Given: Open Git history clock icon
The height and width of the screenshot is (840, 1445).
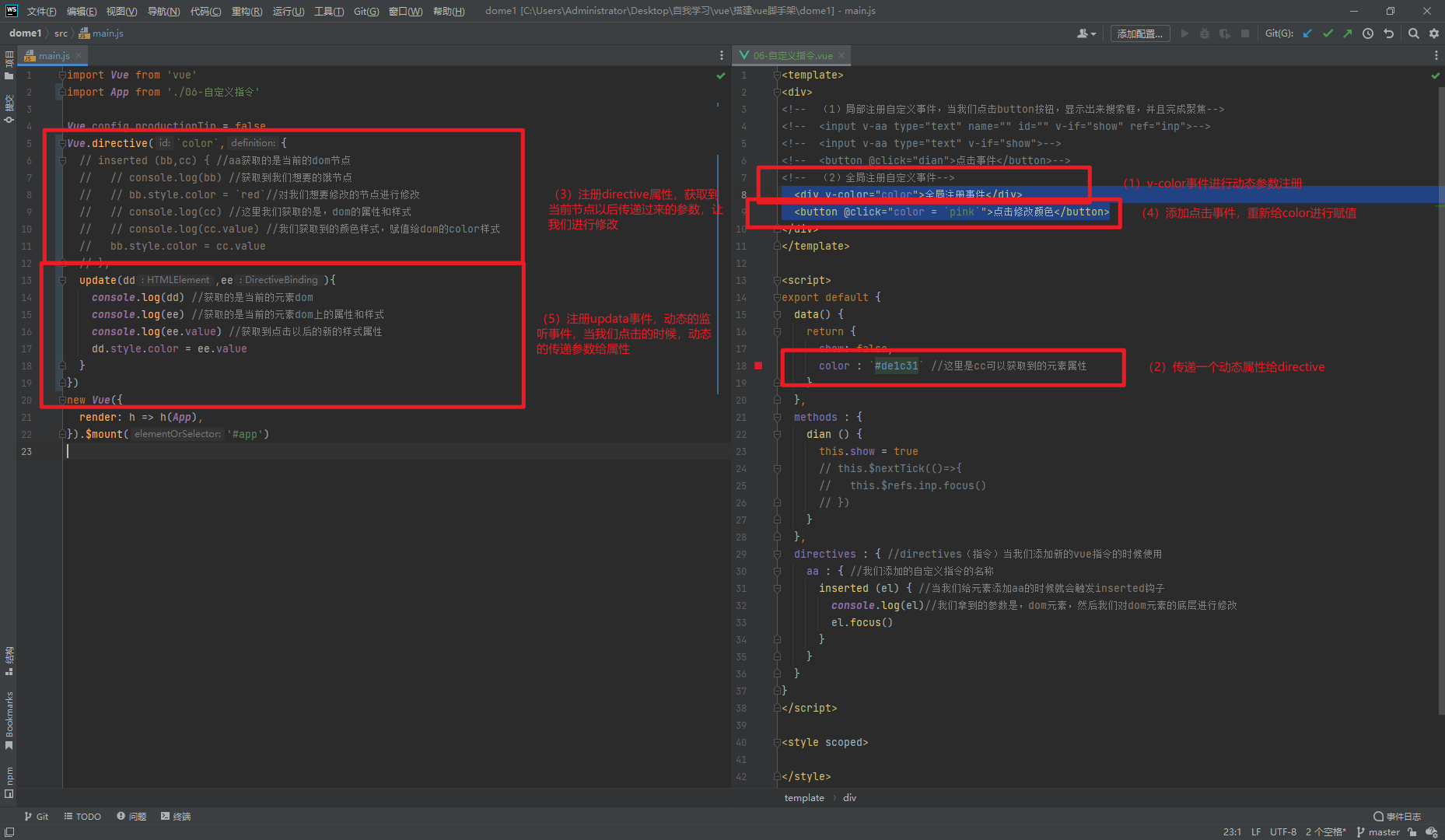Looking at the screenshot, I should coord(1368,33).
